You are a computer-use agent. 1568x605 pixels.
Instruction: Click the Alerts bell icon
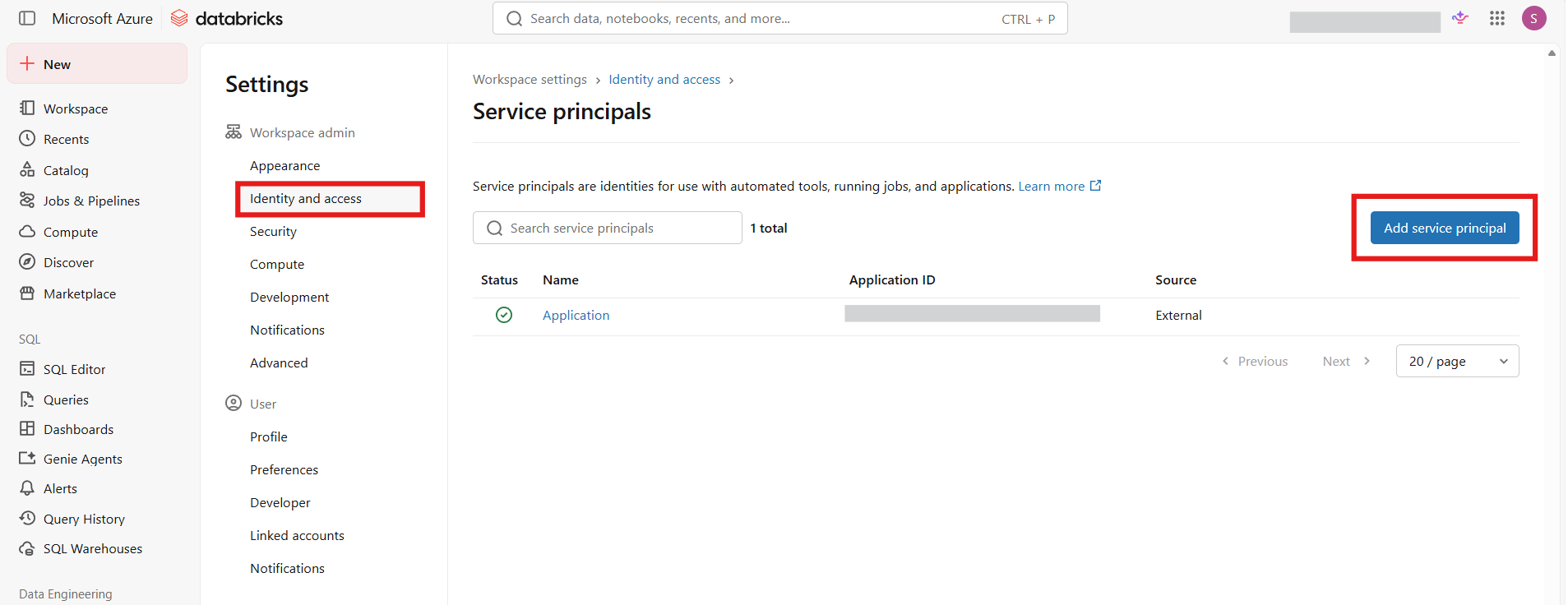coord(27,487)
